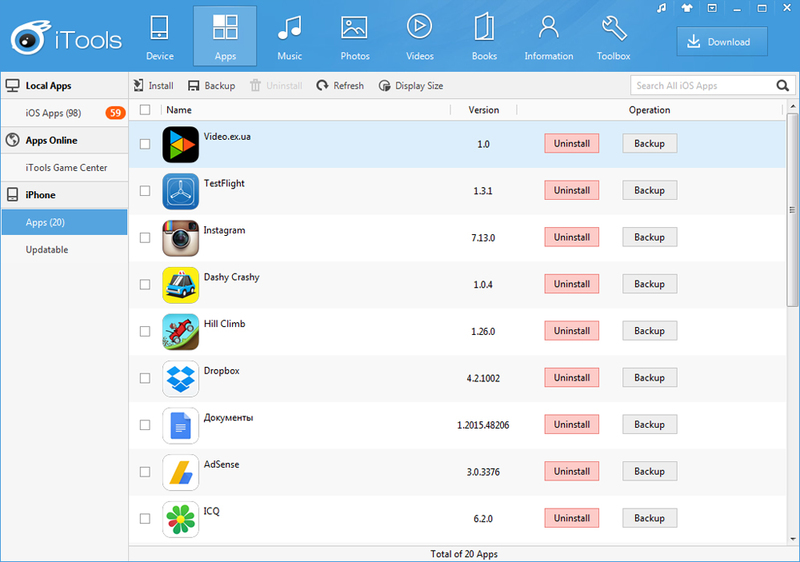Image resolution: width=800 pixels, height=562 pixels.
Task: Open the Information section
Action: coord(548,37)
